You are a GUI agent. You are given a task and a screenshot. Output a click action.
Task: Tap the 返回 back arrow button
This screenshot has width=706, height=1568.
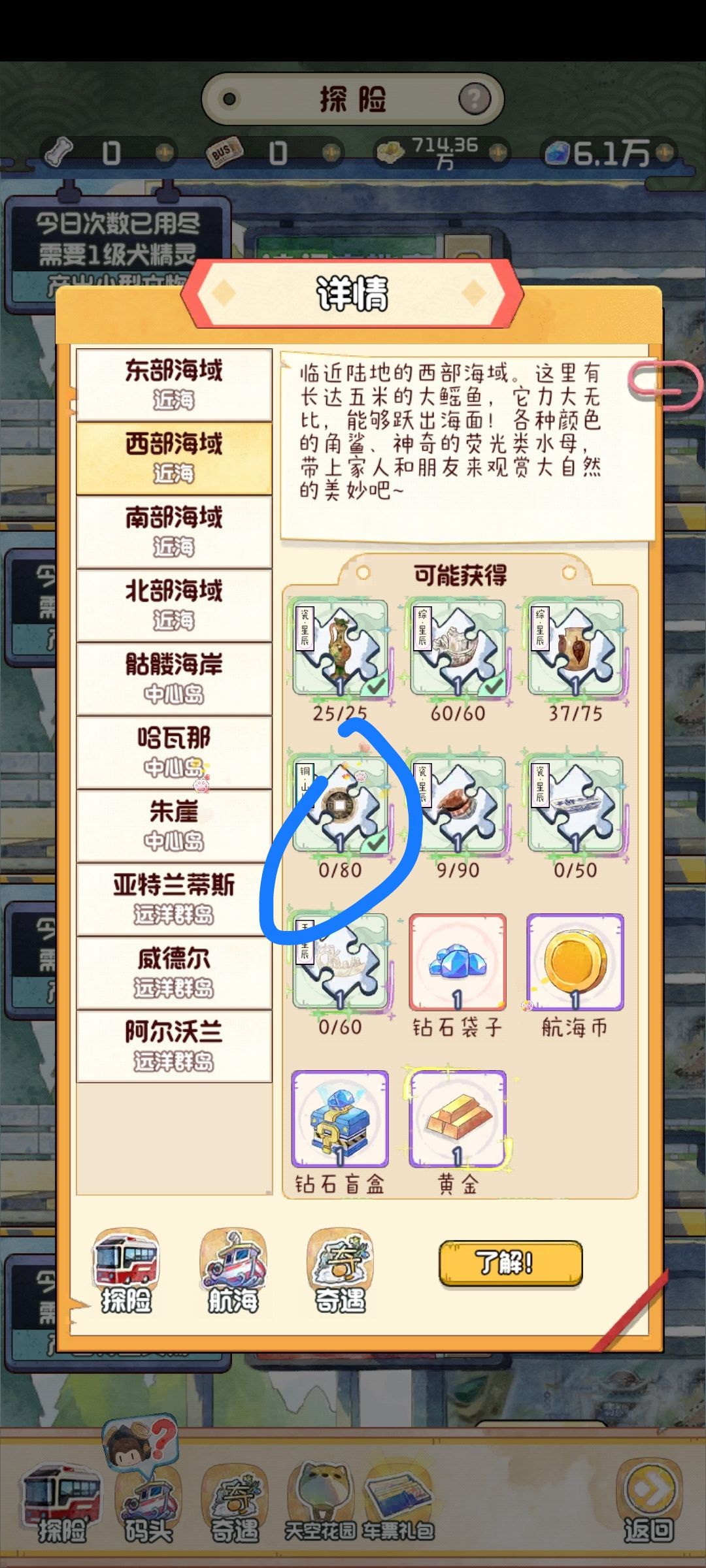point(648,1503)
